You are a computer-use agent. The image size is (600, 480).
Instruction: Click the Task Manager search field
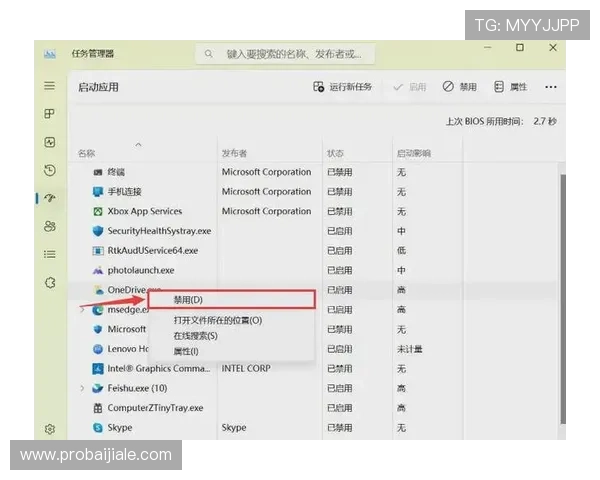click(x=285, y=54)
